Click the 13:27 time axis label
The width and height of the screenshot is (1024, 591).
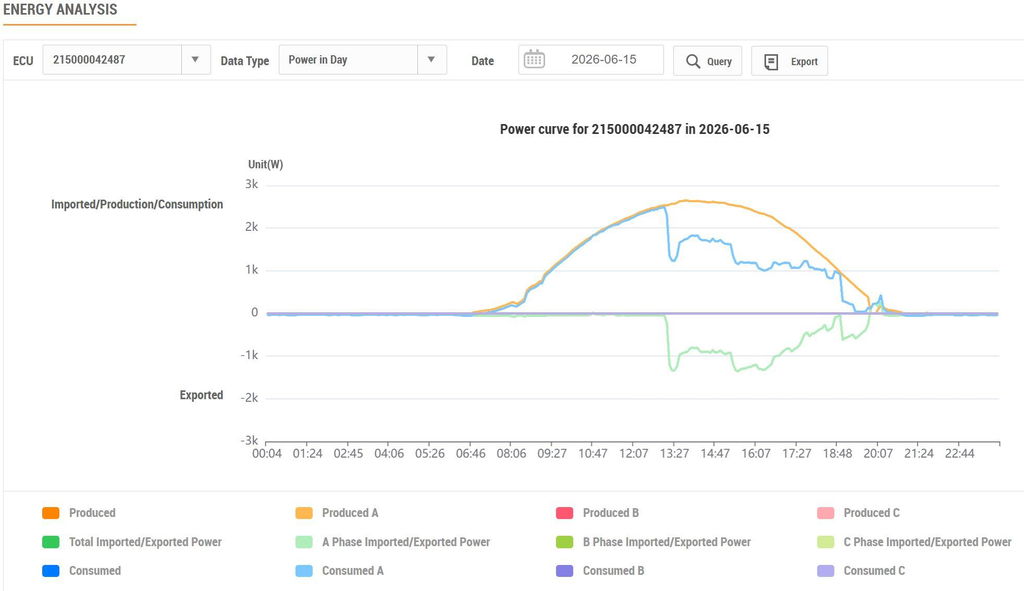click(675, 453)
